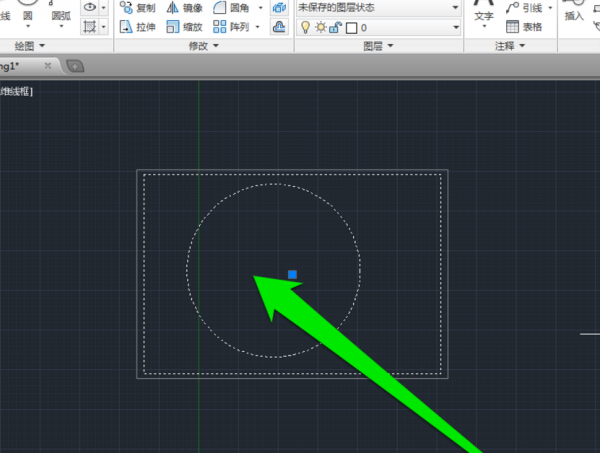Expand the 图层 panel
600x453 pixels.
pyautogui.click(x=378, y=46)
